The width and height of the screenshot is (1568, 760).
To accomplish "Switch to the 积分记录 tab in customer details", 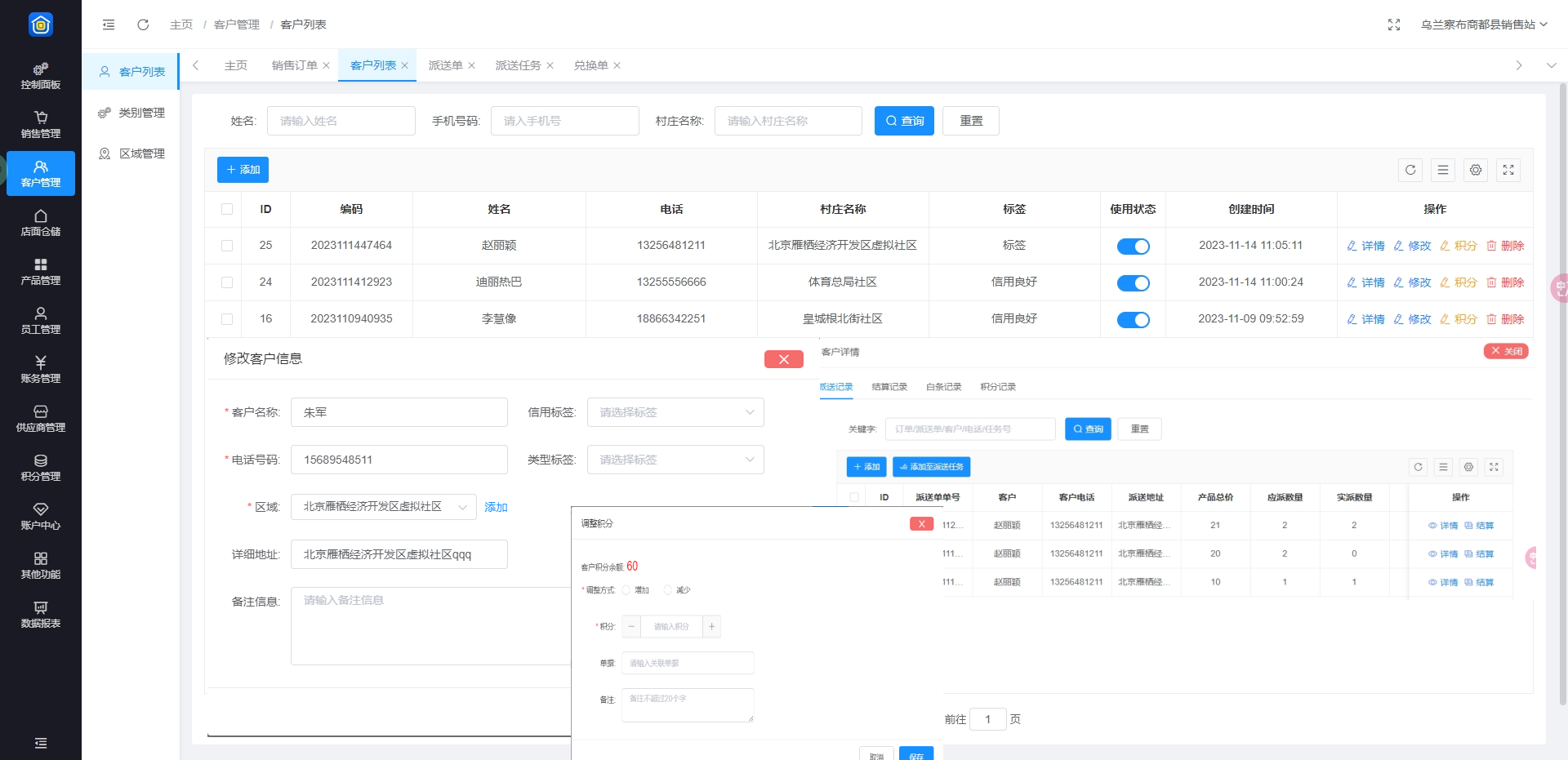I will (997, 387).
